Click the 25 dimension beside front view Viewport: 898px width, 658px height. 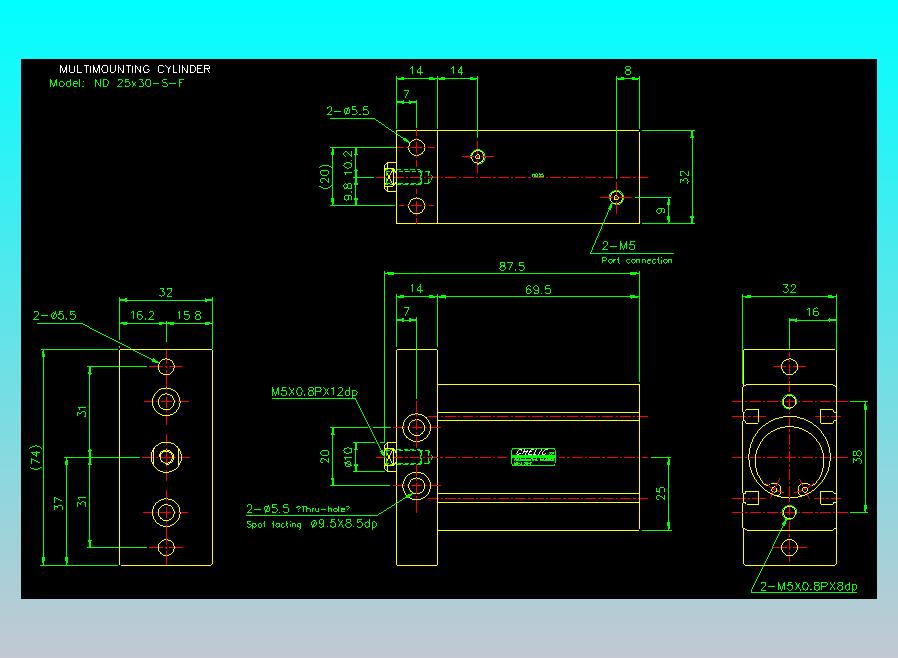(x=661, y=493)
